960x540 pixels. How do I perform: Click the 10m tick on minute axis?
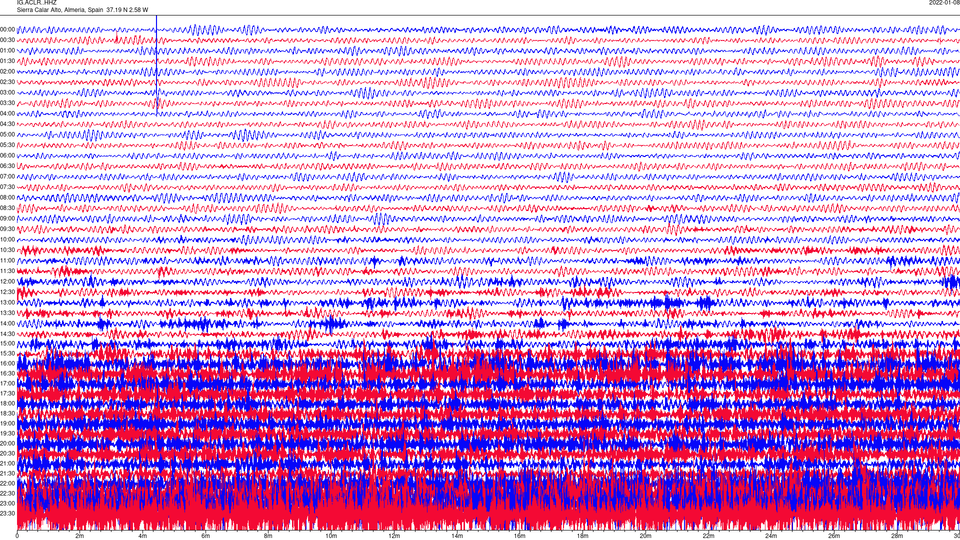coord(331,536)
